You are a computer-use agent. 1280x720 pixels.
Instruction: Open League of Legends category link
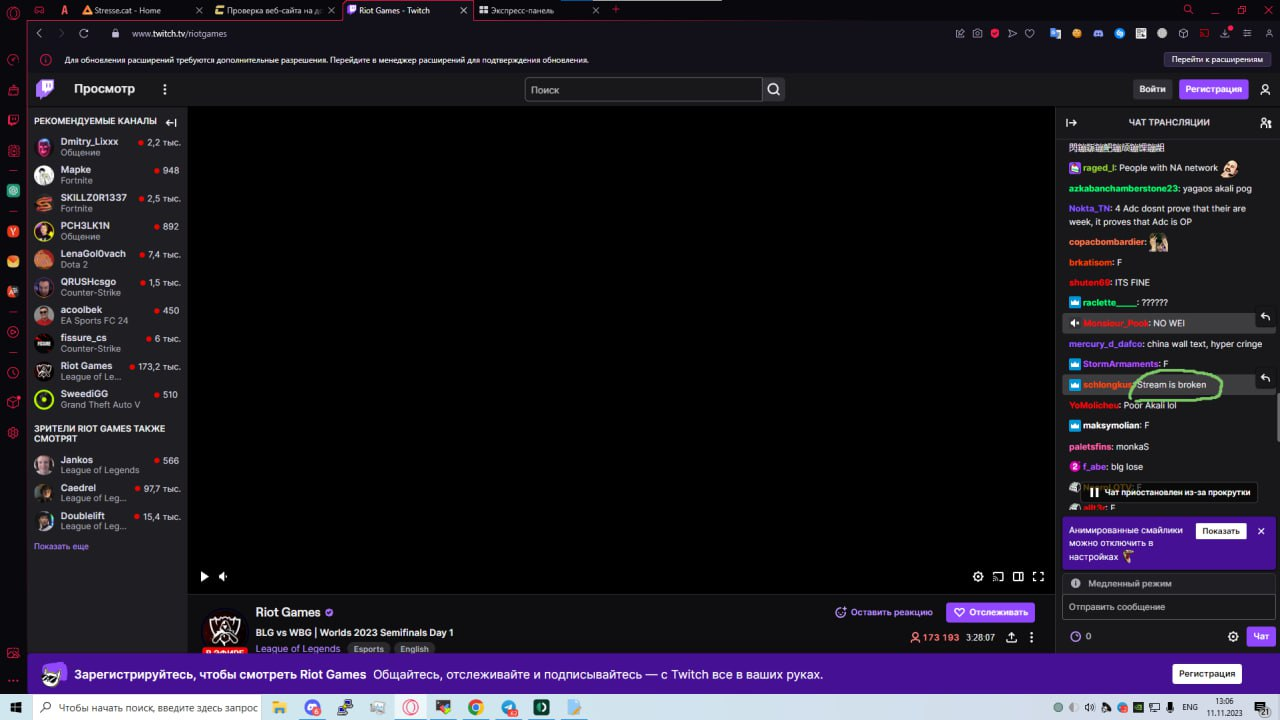(x=297, y=648)
